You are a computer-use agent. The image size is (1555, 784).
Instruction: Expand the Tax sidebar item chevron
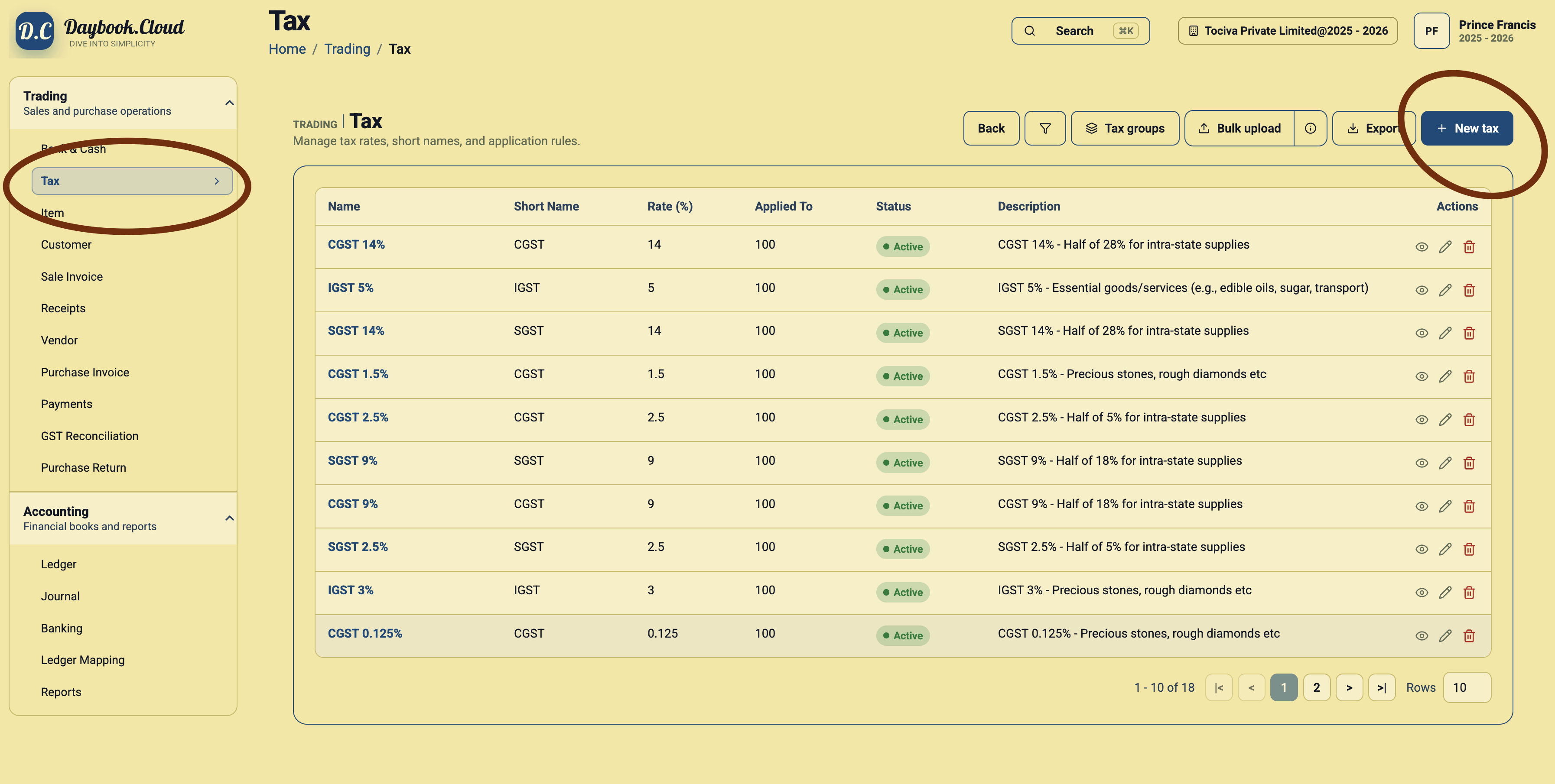(217, 181)
